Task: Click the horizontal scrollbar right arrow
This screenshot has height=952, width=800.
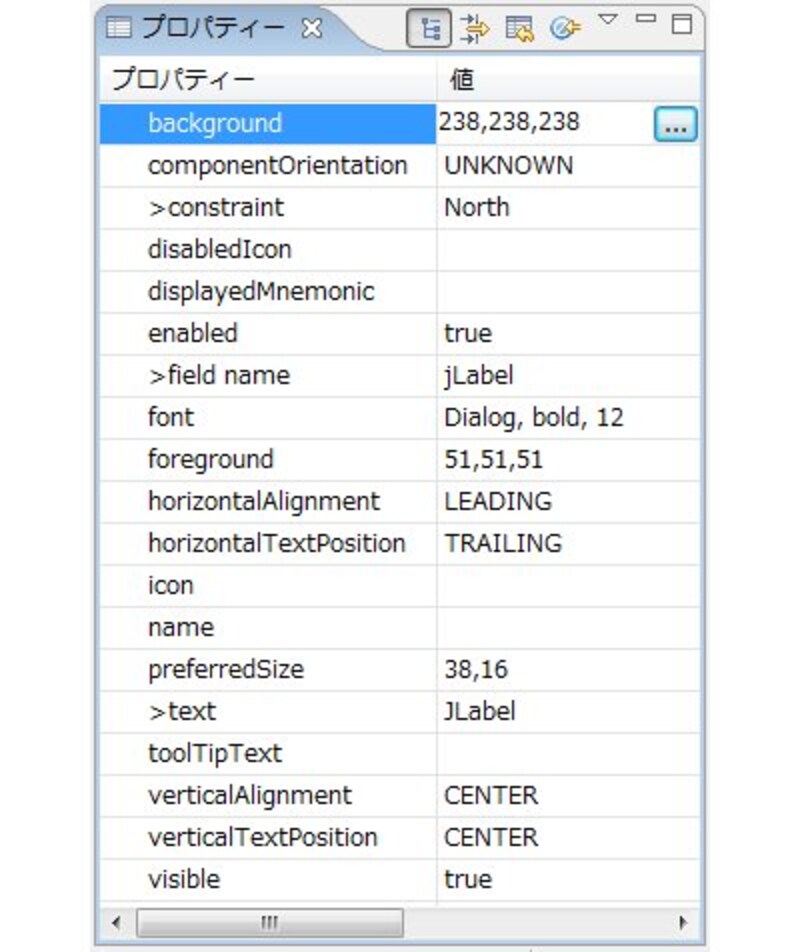Action: [x=683, y=922]
